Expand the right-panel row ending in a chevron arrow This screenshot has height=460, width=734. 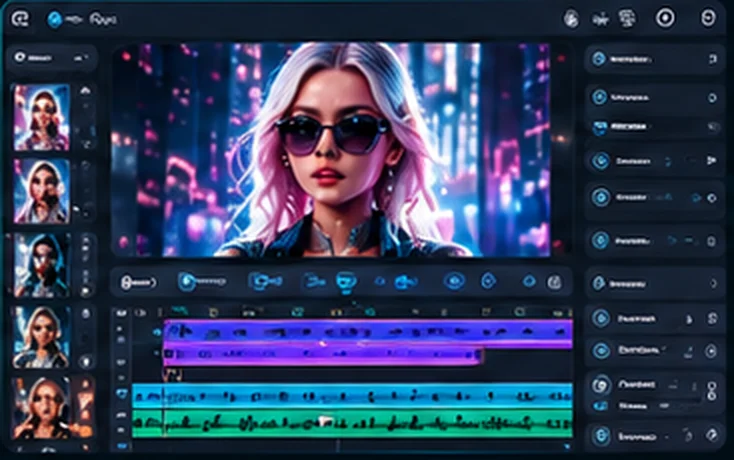click(654, 283)
